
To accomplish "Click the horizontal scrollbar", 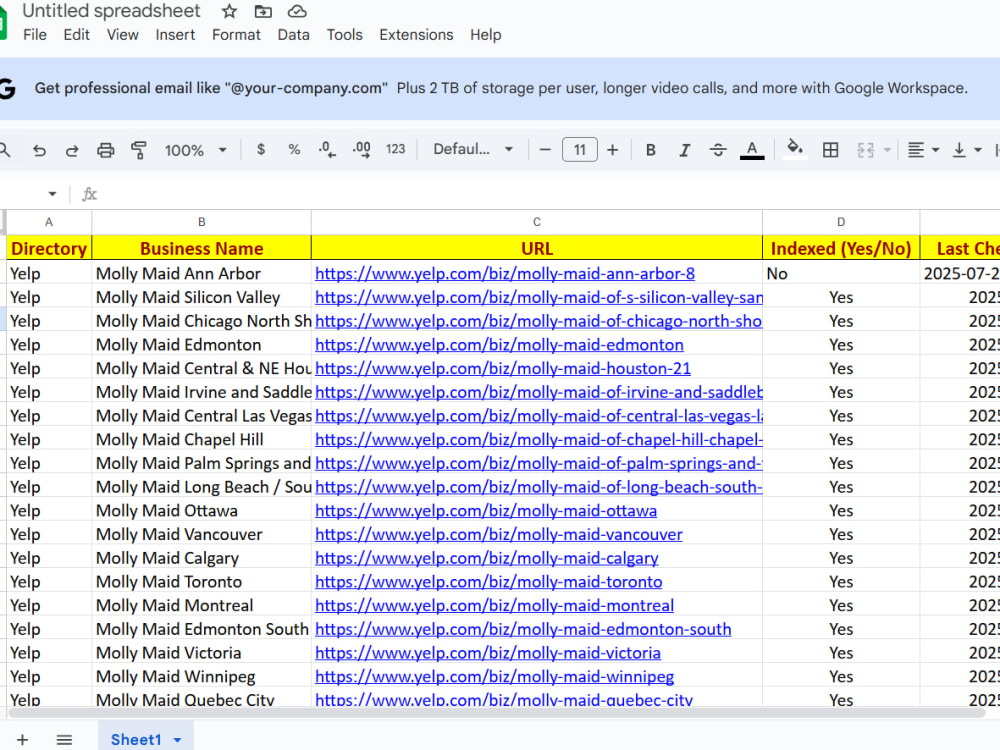I will [x=497, y=712].
